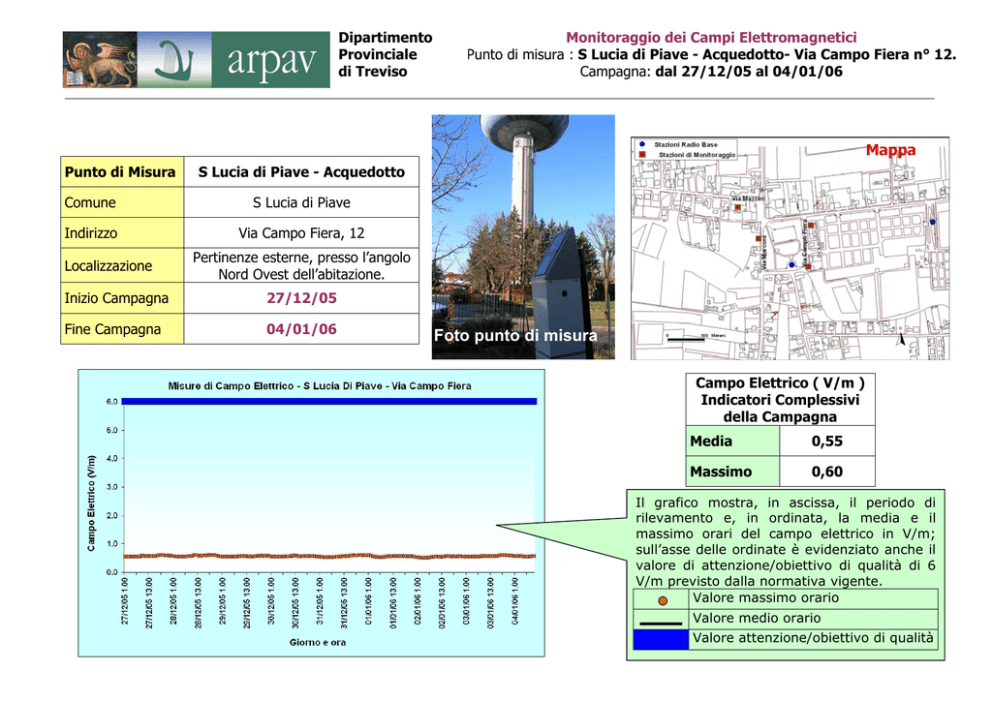This screenshot has height=701, width=992.
Task: Click the arpav logo banner
Action: pos(196,59)
